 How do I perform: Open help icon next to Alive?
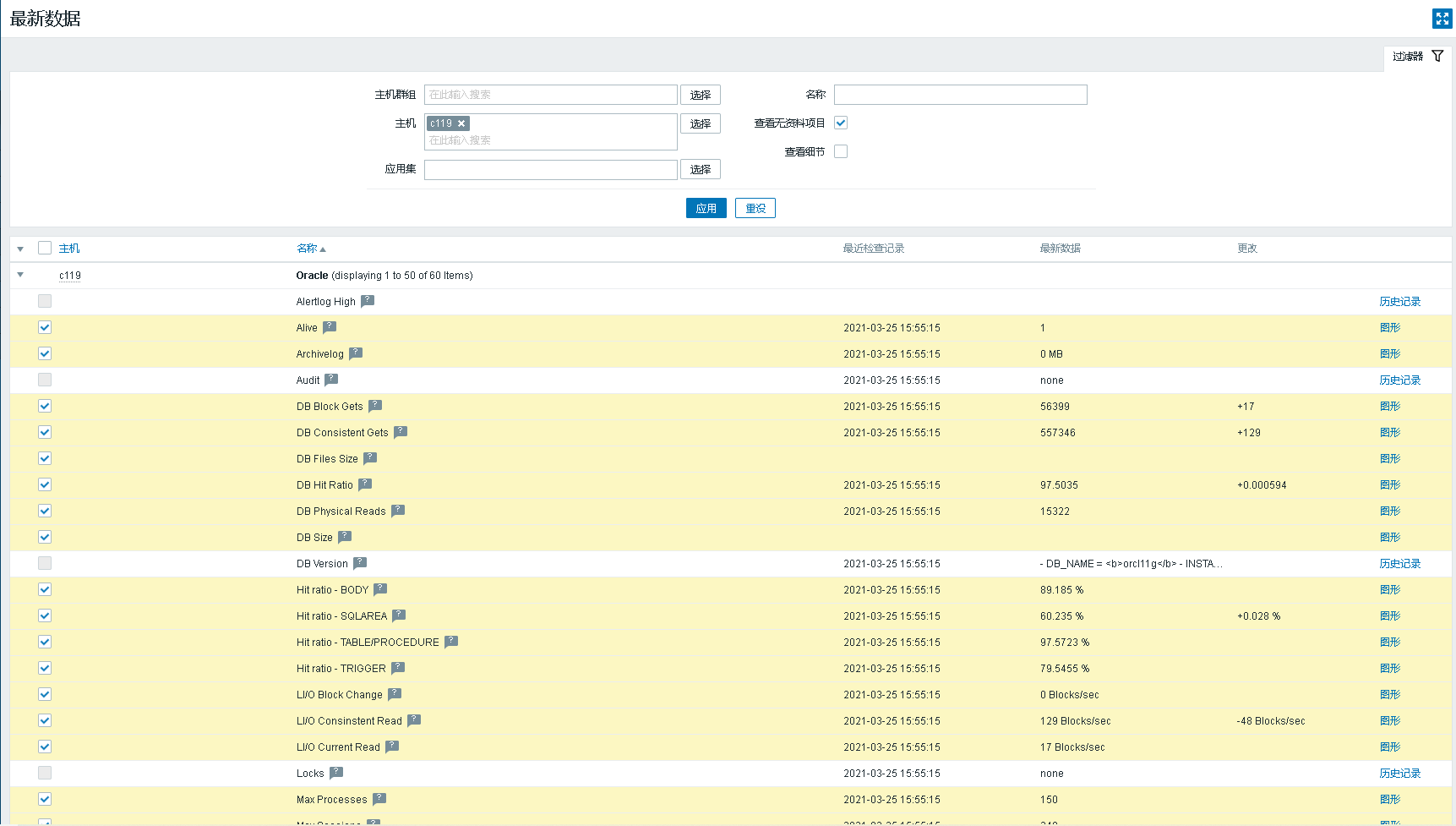pos(330,327)
